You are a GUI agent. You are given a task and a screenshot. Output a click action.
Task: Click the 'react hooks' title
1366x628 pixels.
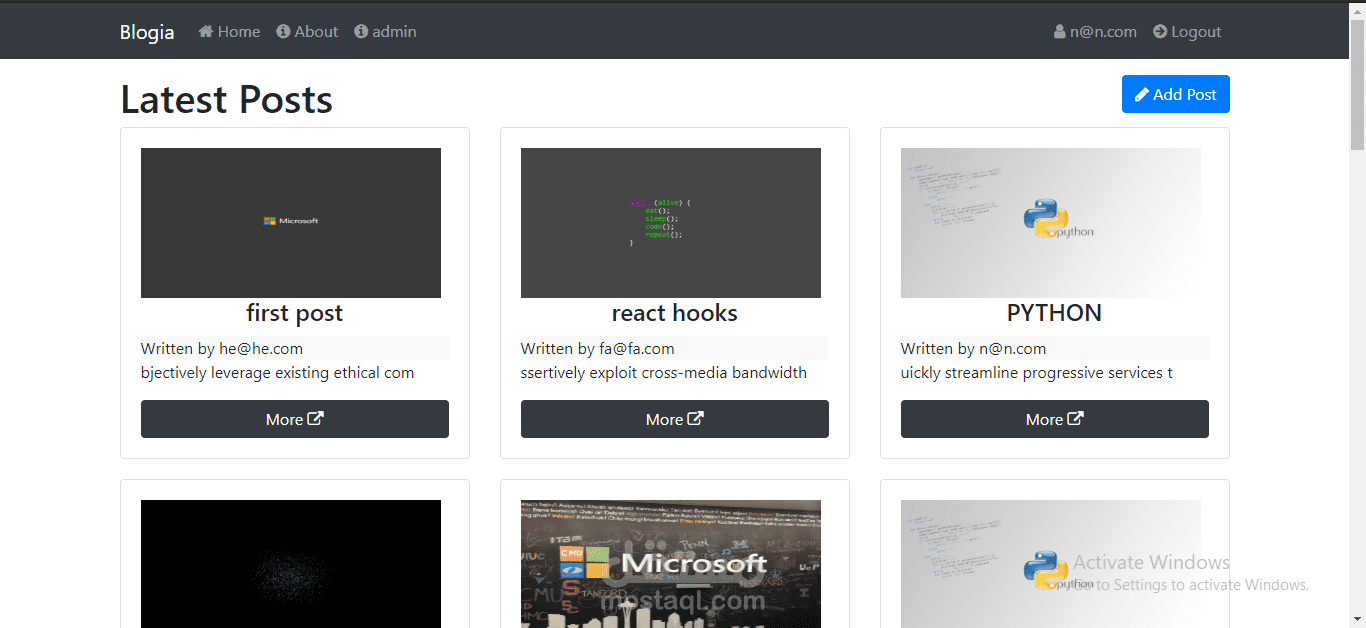[x=675, y=313]
